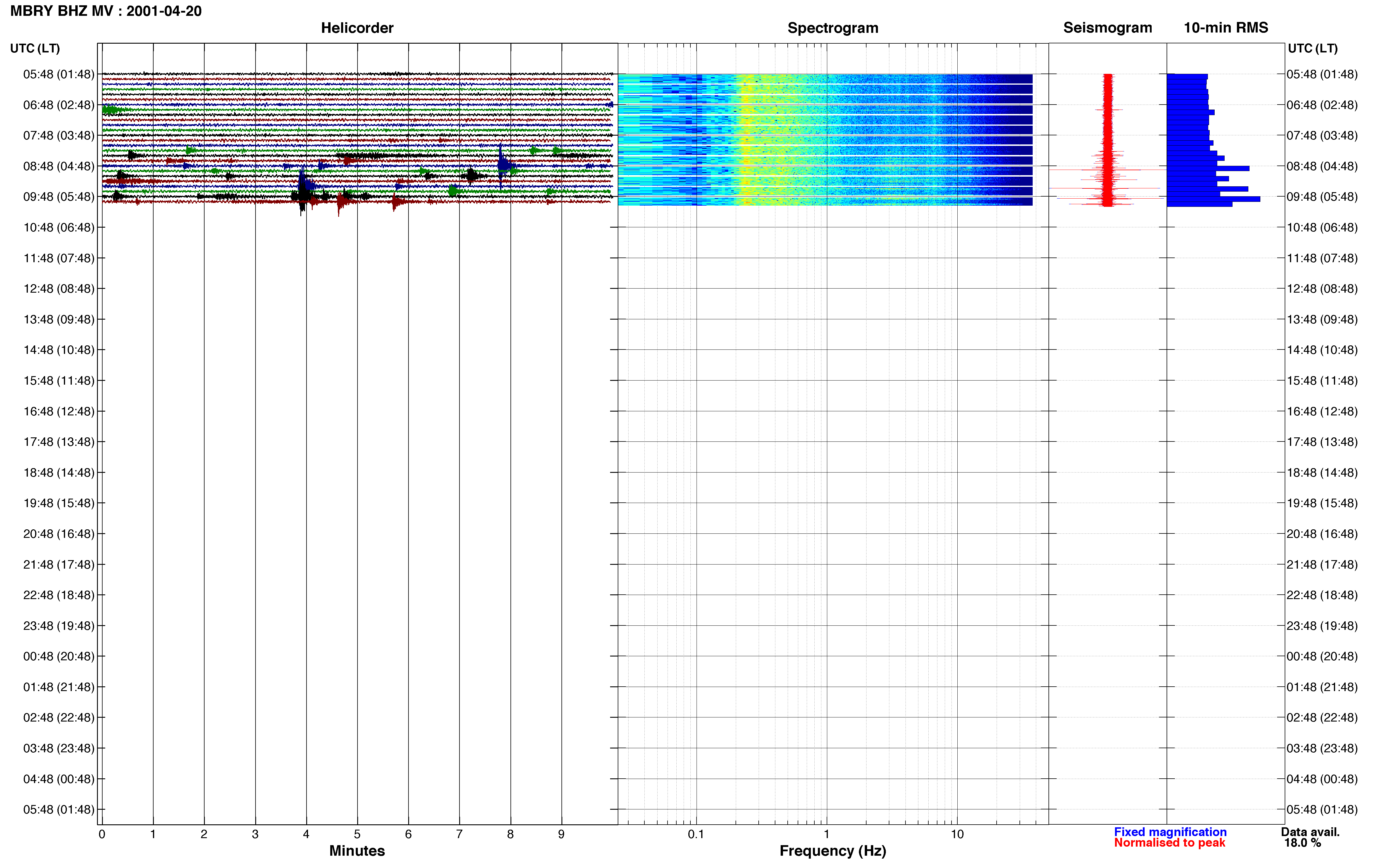Click right-axis time label 21:48 (17:48)
Image resolution: width=1389 pixels, height=868 pixels.
(x=1322, y=564)
